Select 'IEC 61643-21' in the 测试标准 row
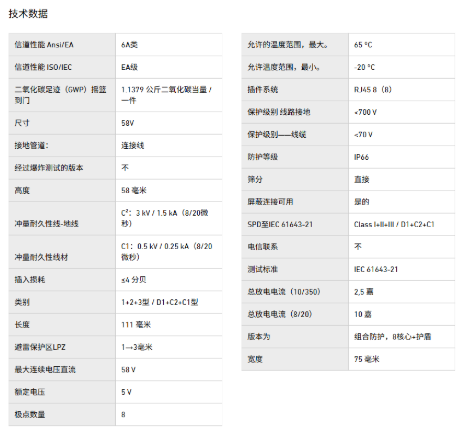466x436 pixels. tap(402, 269)
